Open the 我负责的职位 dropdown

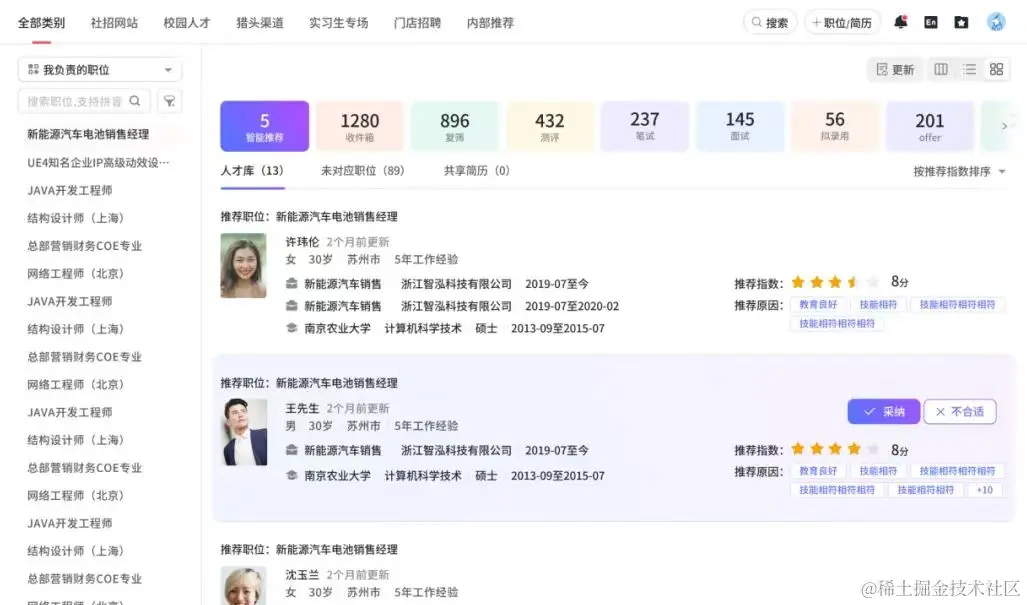point(100,69)
